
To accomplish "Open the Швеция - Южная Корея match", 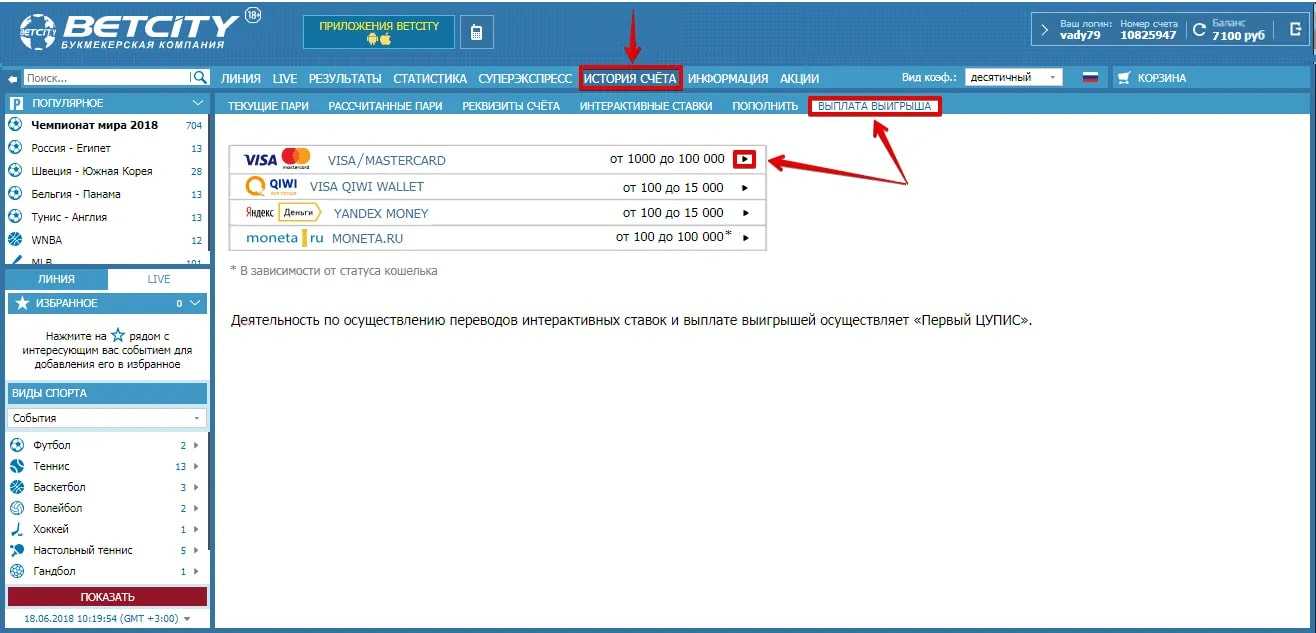I will click(x=92, y=171).
